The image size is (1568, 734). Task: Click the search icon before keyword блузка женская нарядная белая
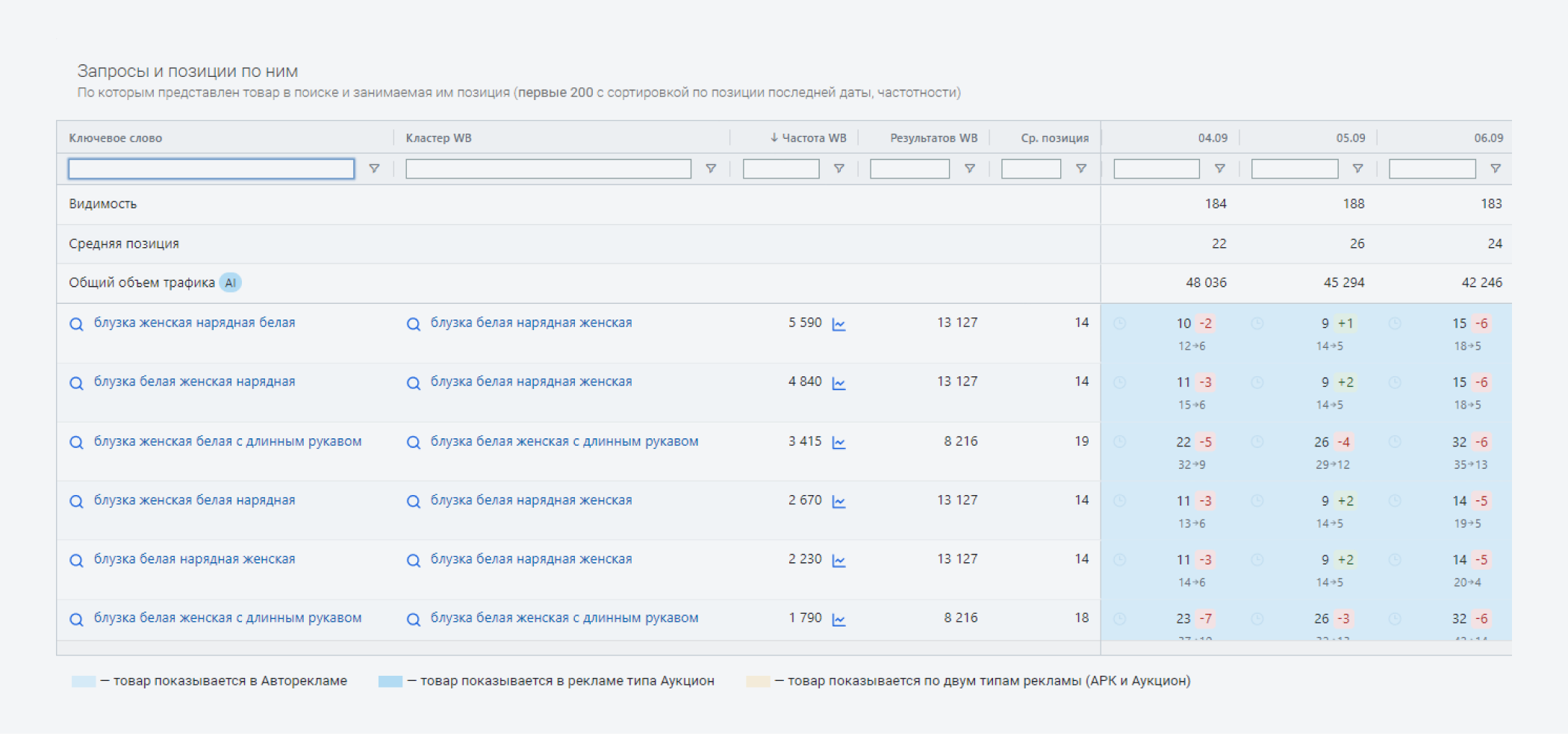pos(76,324)
